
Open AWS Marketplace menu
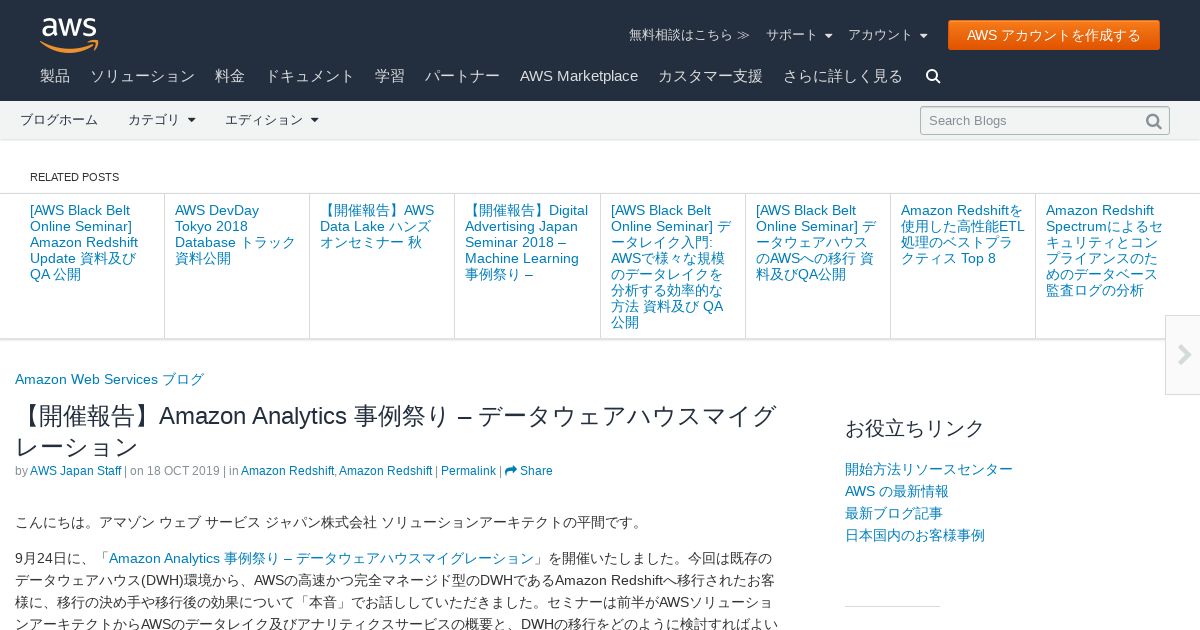[579, 76]
